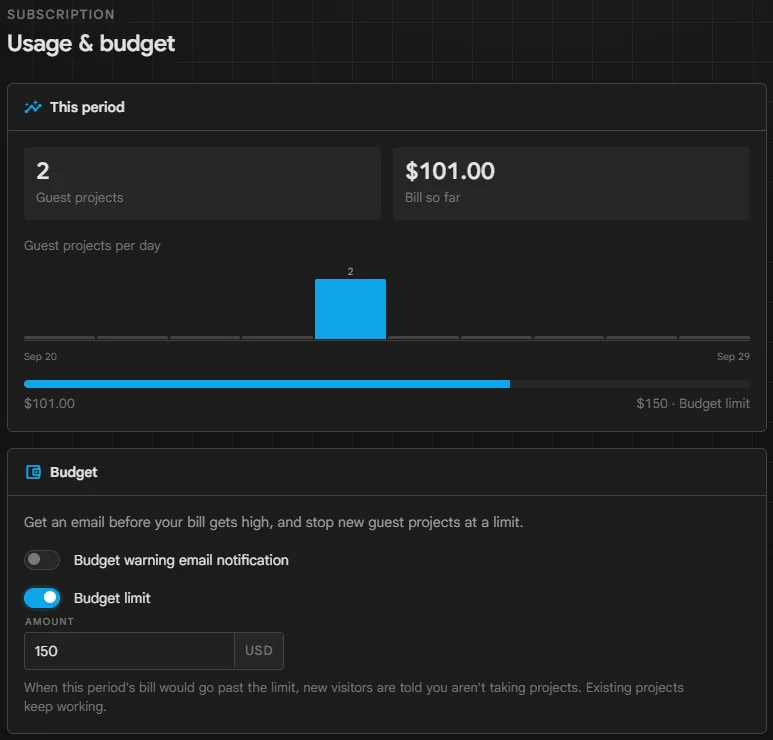Click the 'Guest projects' count card
Viewport: 773px width, 740px height.
pos(203,183)
